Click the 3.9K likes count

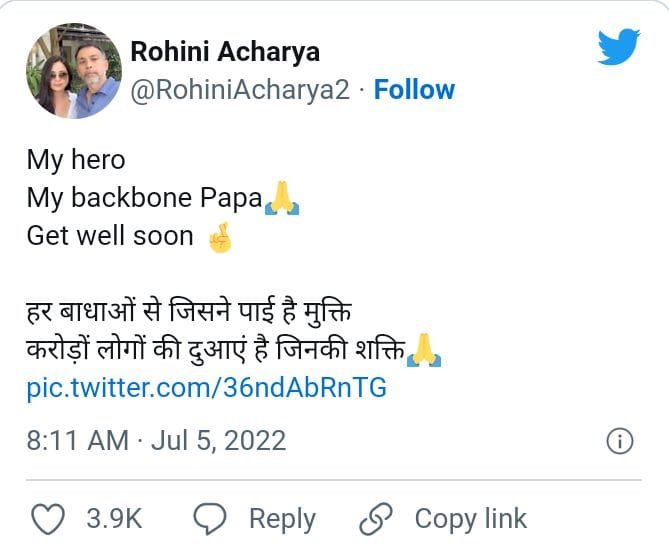click(x=114, y=518)
